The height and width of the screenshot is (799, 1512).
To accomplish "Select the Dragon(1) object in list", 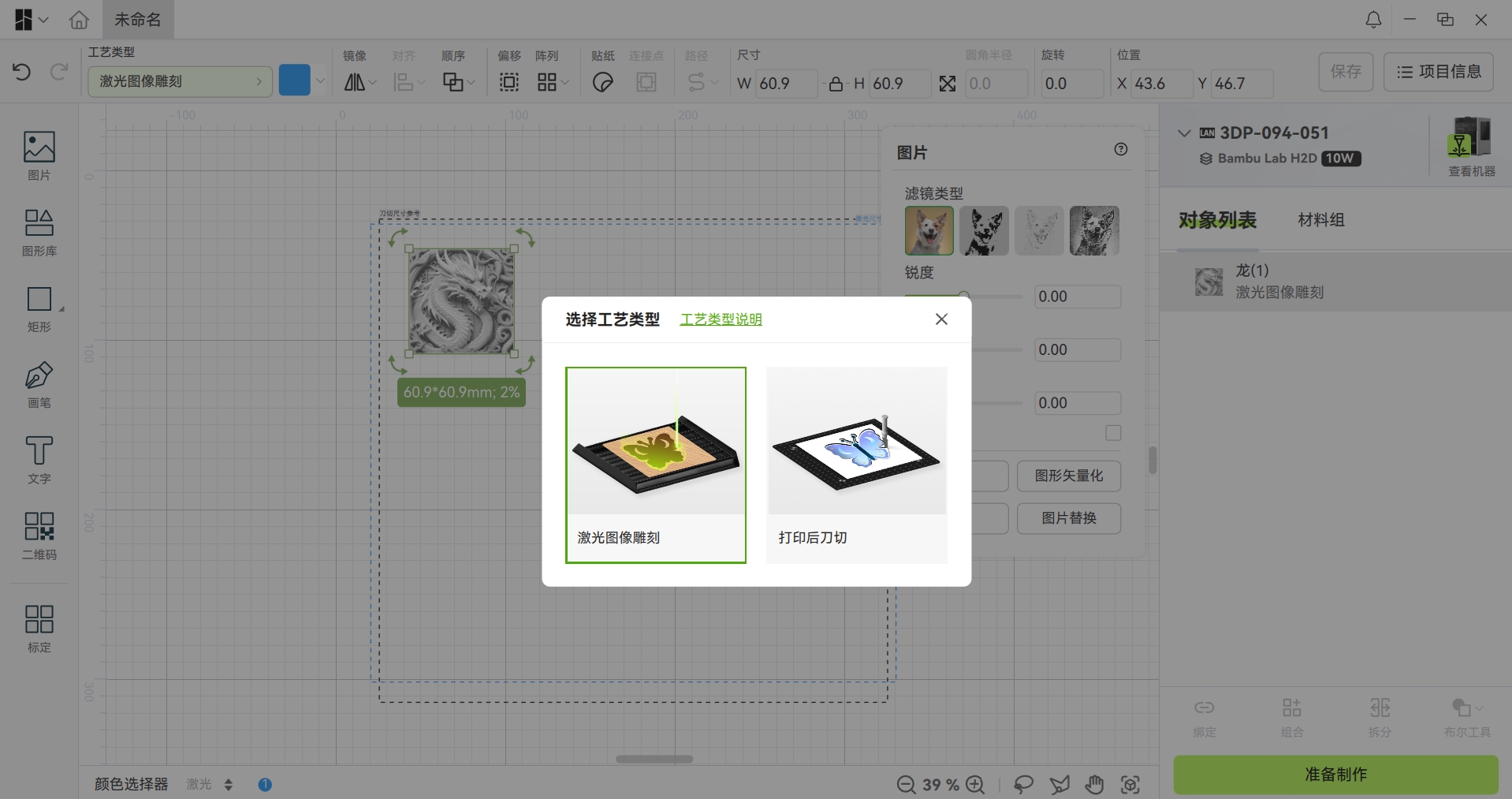I will point(1335,282).
